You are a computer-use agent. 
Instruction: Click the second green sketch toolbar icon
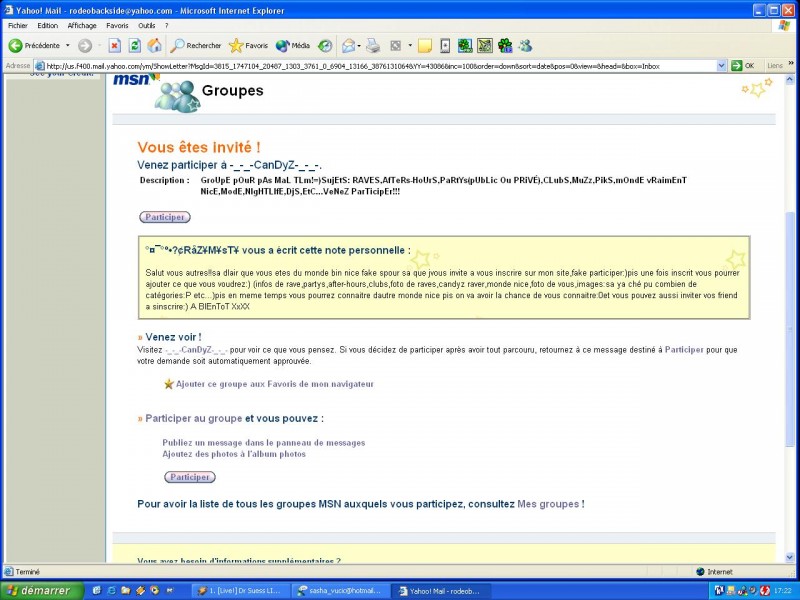click(x=485, y=46)
